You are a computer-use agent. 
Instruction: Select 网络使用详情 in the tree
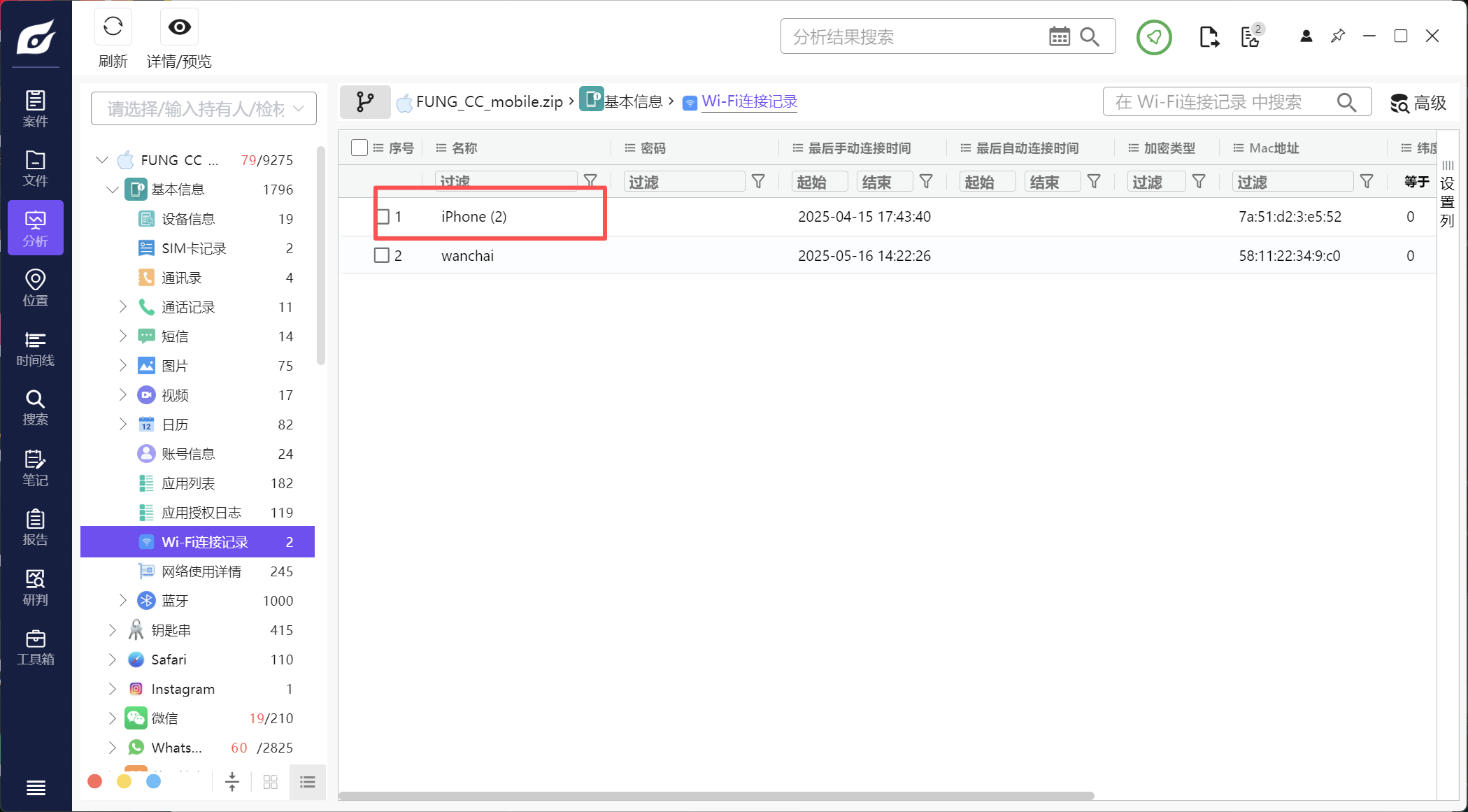201,571
